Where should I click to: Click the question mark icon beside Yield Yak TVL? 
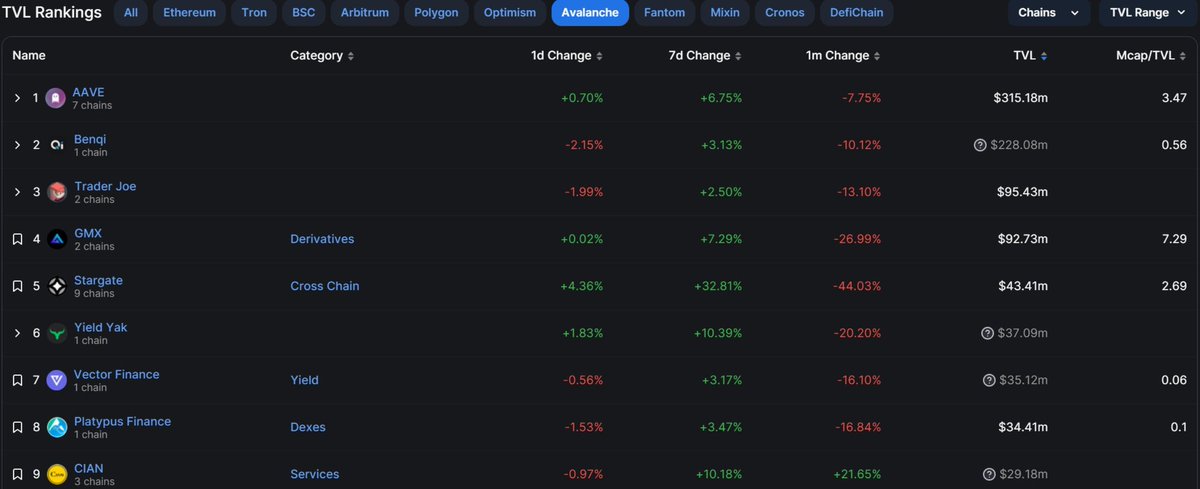tap(988, 333)
